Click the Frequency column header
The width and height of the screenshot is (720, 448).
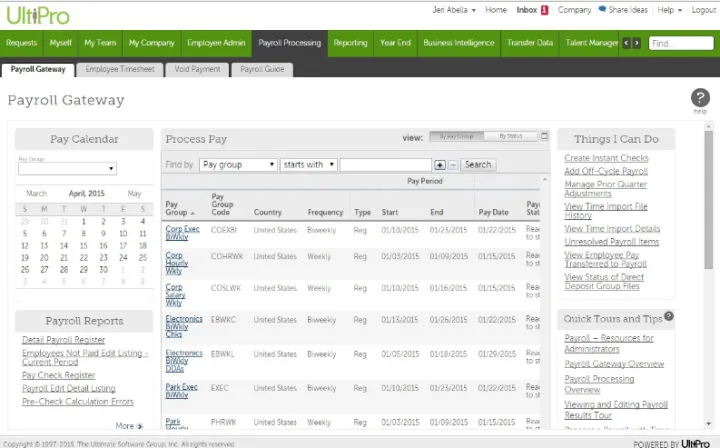(x=325, y=213)
